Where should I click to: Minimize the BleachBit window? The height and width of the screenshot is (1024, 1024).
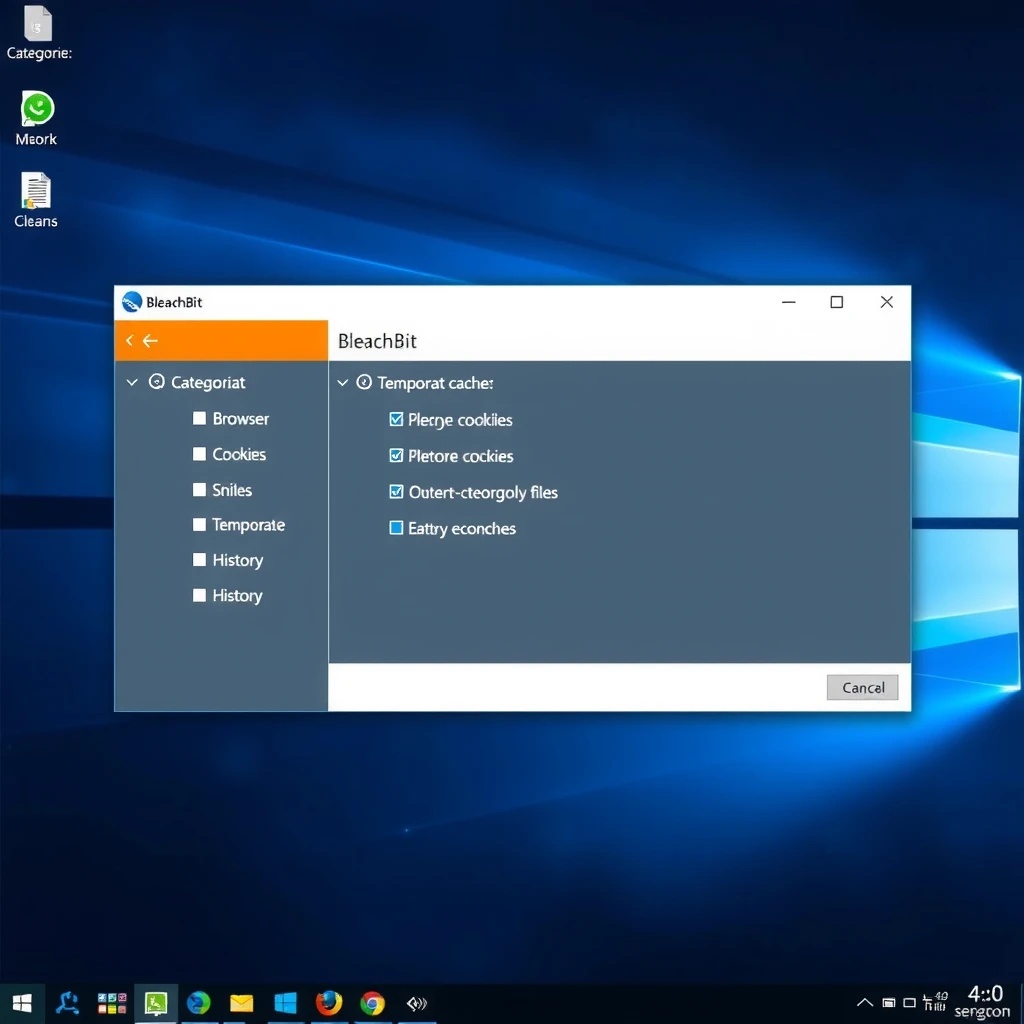788,302
